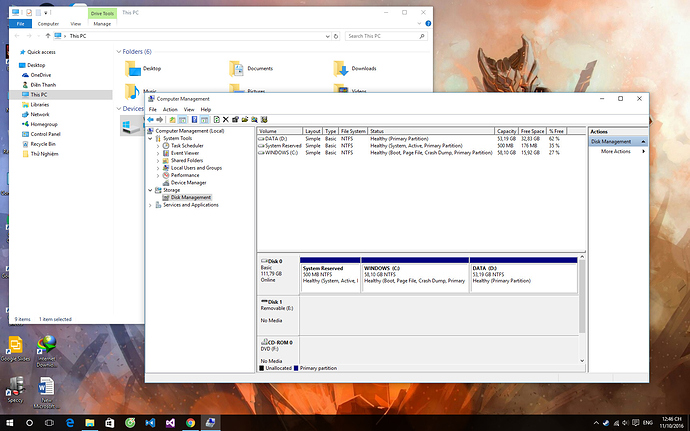Click the last toolbar icon after Explore

click(x=264, y=120)
